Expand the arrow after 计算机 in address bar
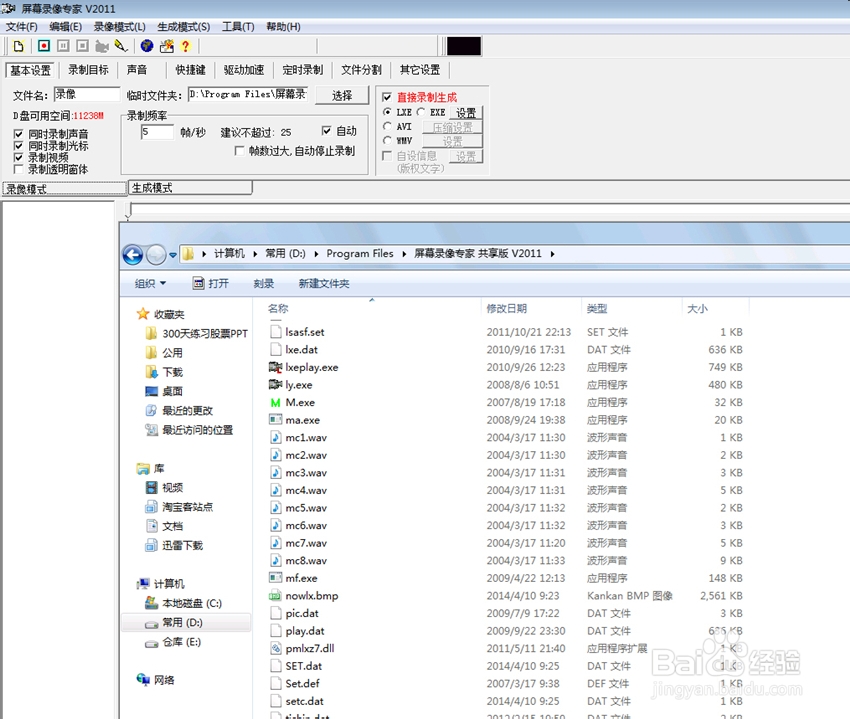 (255, 254)
